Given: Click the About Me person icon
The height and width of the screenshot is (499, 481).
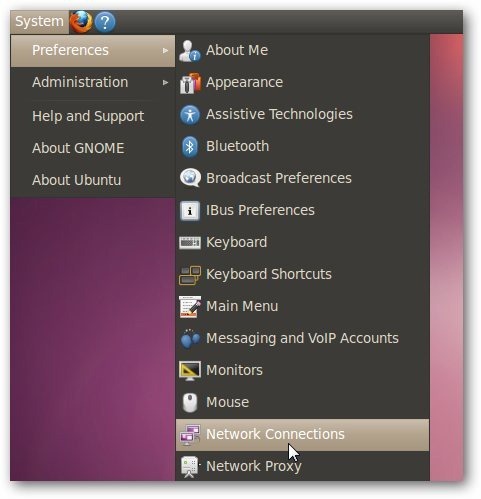Looking at the screenshot, I should 189,51.
